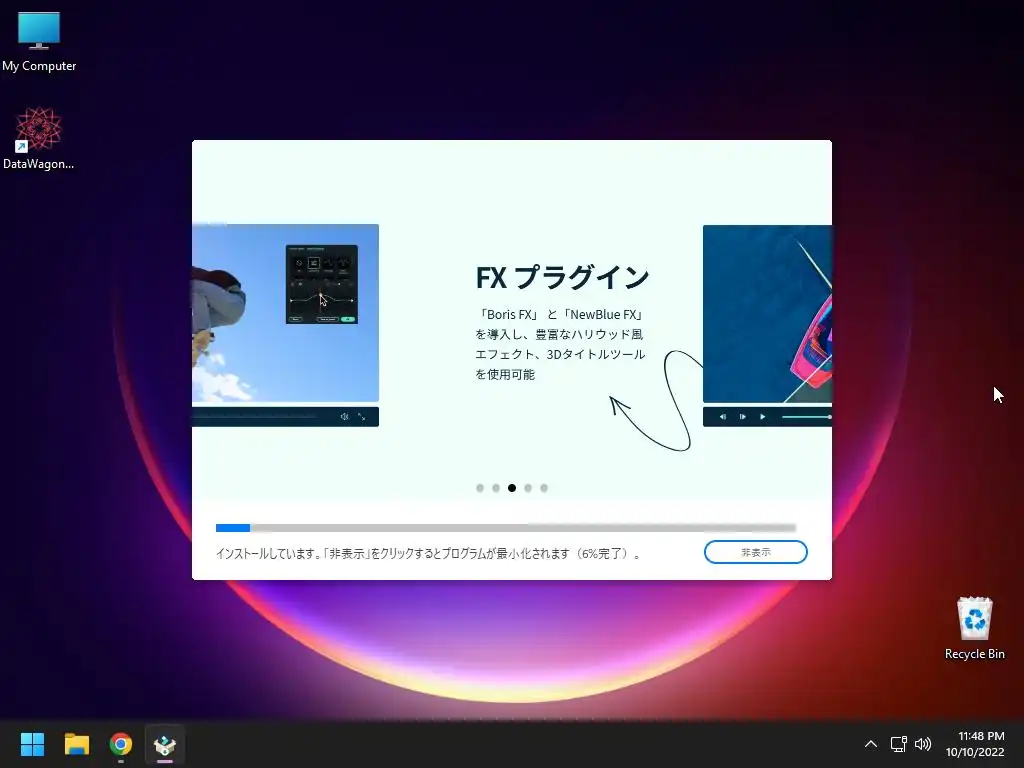1024x768 pixels.
Task: Open My Computer desktop icon
Action: coord(39,42)
